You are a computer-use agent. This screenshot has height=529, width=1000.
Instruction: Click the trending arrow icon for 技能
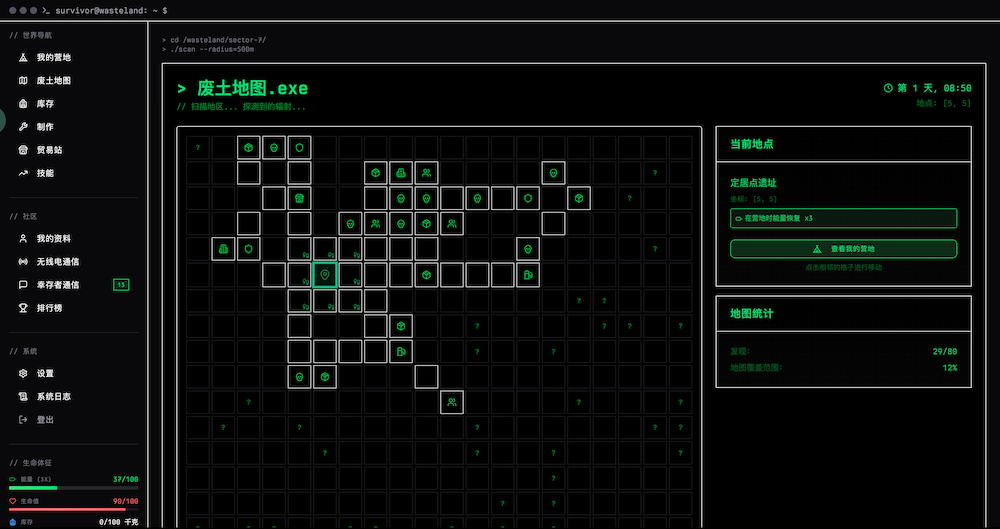coord(23,173)
